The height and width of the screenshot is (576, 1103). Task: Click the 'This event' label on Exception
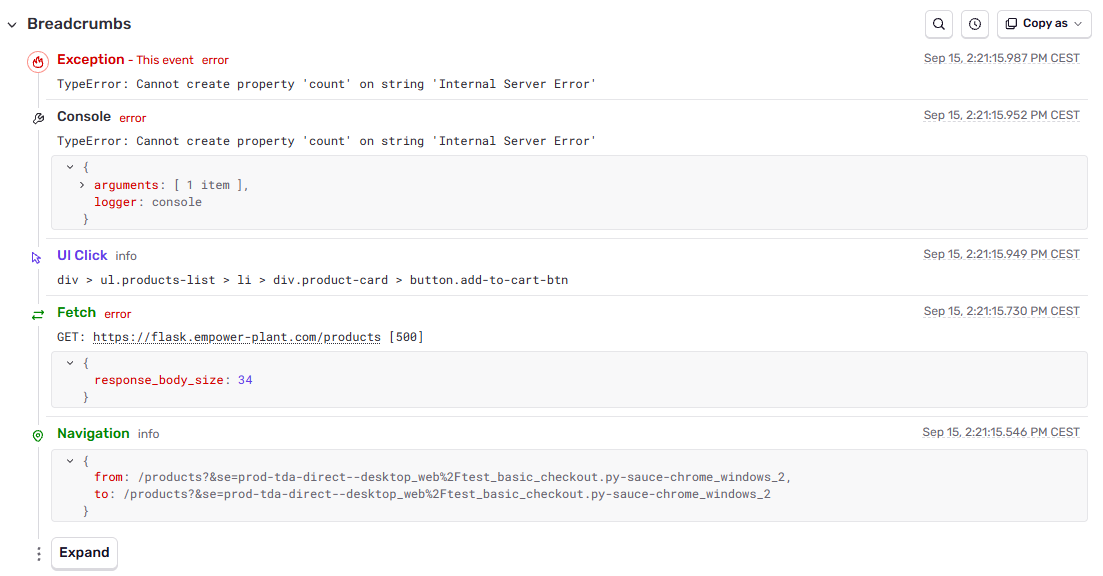click(x=165, y=60)
